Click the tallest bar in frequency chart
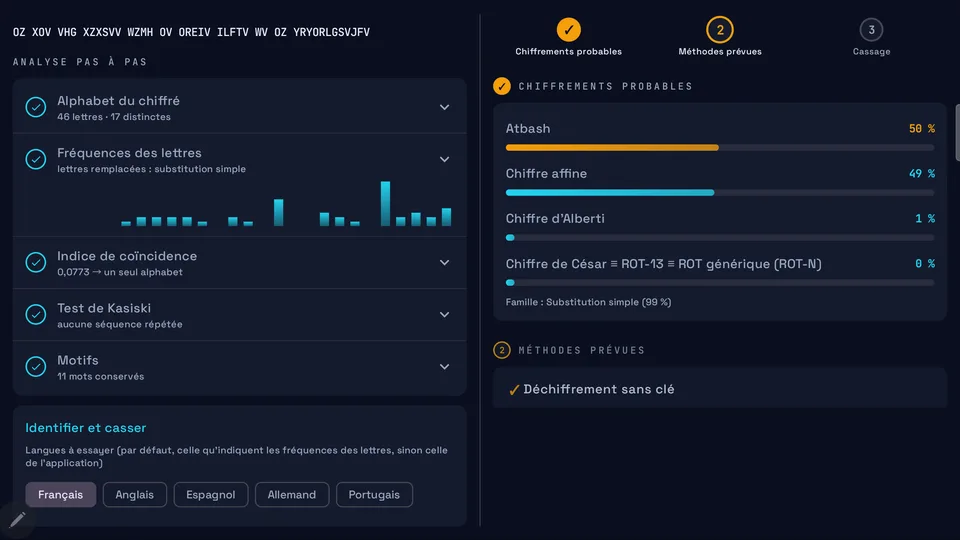The image size is (960, 540). 385,203
